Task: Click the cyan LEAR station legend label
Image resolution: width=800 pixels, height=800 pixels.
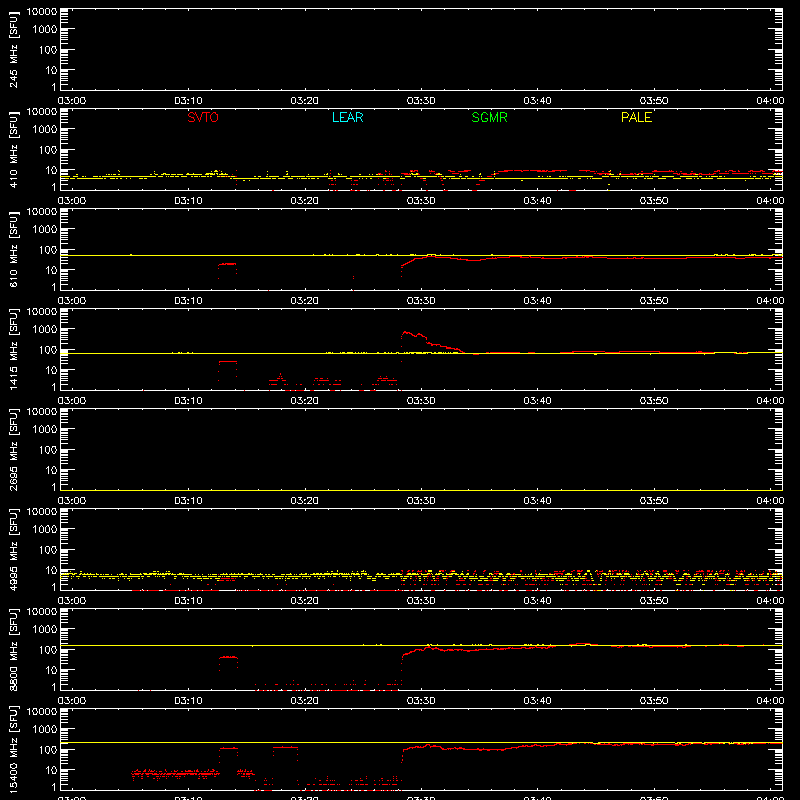Action: (x=347, y=117)
